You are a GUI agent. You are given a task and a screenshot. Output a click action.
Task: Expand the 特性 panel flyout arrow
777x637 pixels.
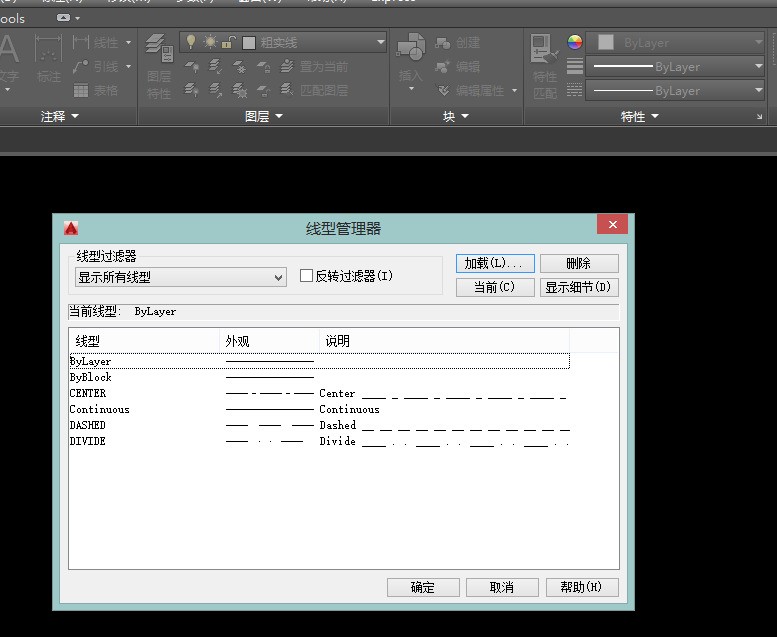click(655, 117)
